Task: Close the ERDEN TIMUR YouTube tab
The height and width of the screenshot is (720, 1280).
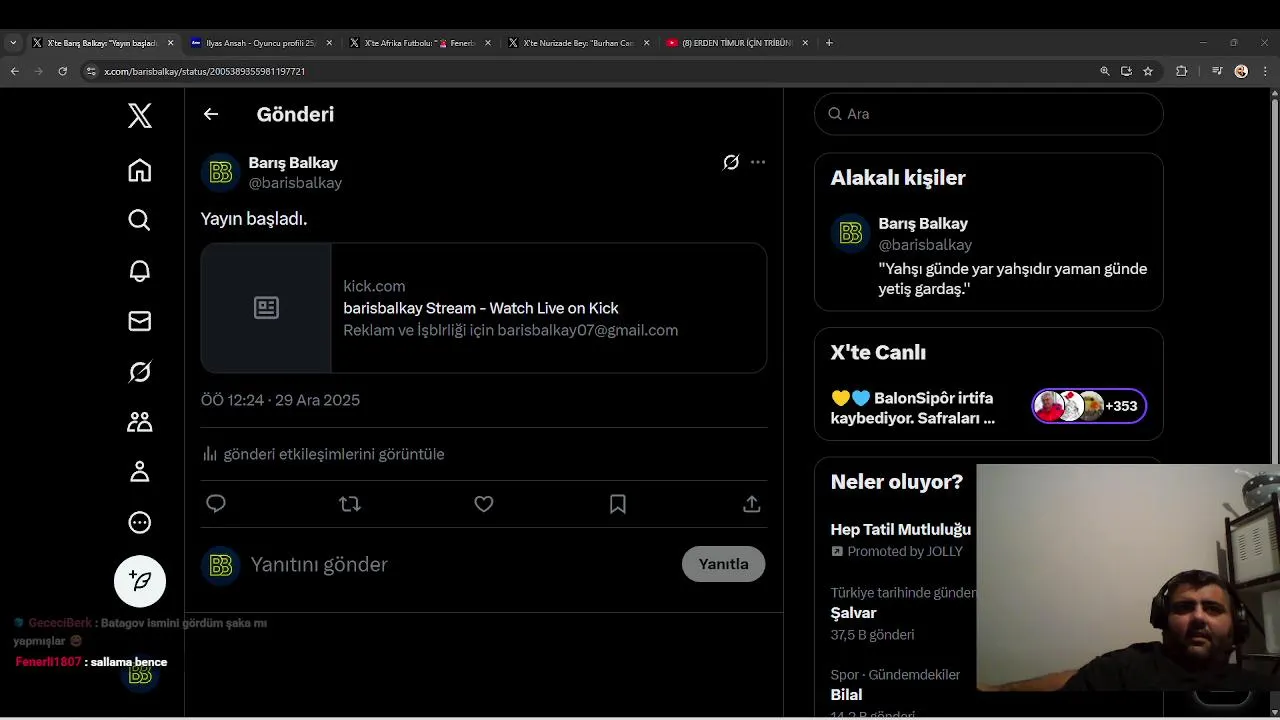Action: point(805,43)
